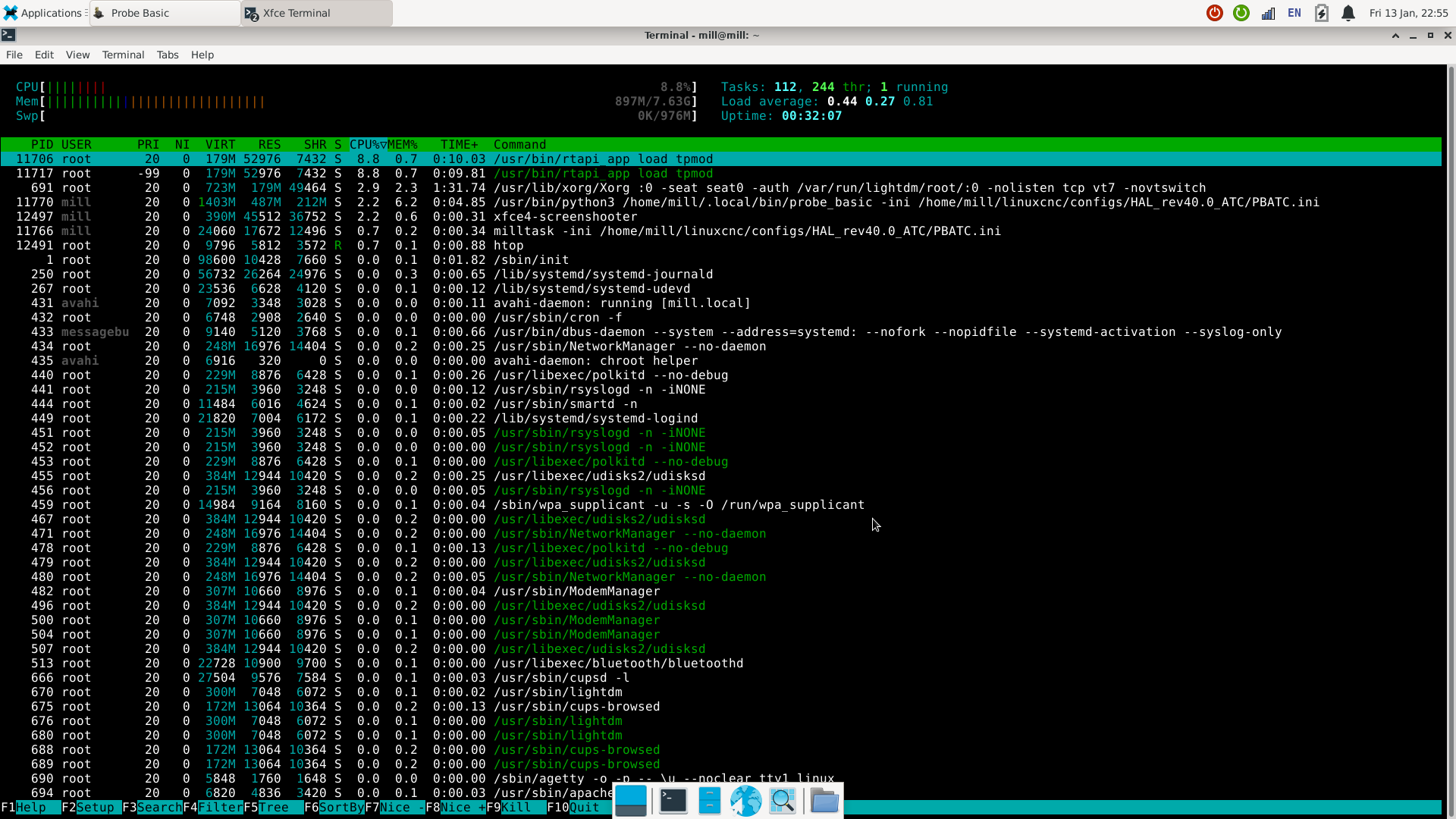The image size is (1456, 819).
Task: Select the Xorg process row PID 691
Action: click(720, 187)
